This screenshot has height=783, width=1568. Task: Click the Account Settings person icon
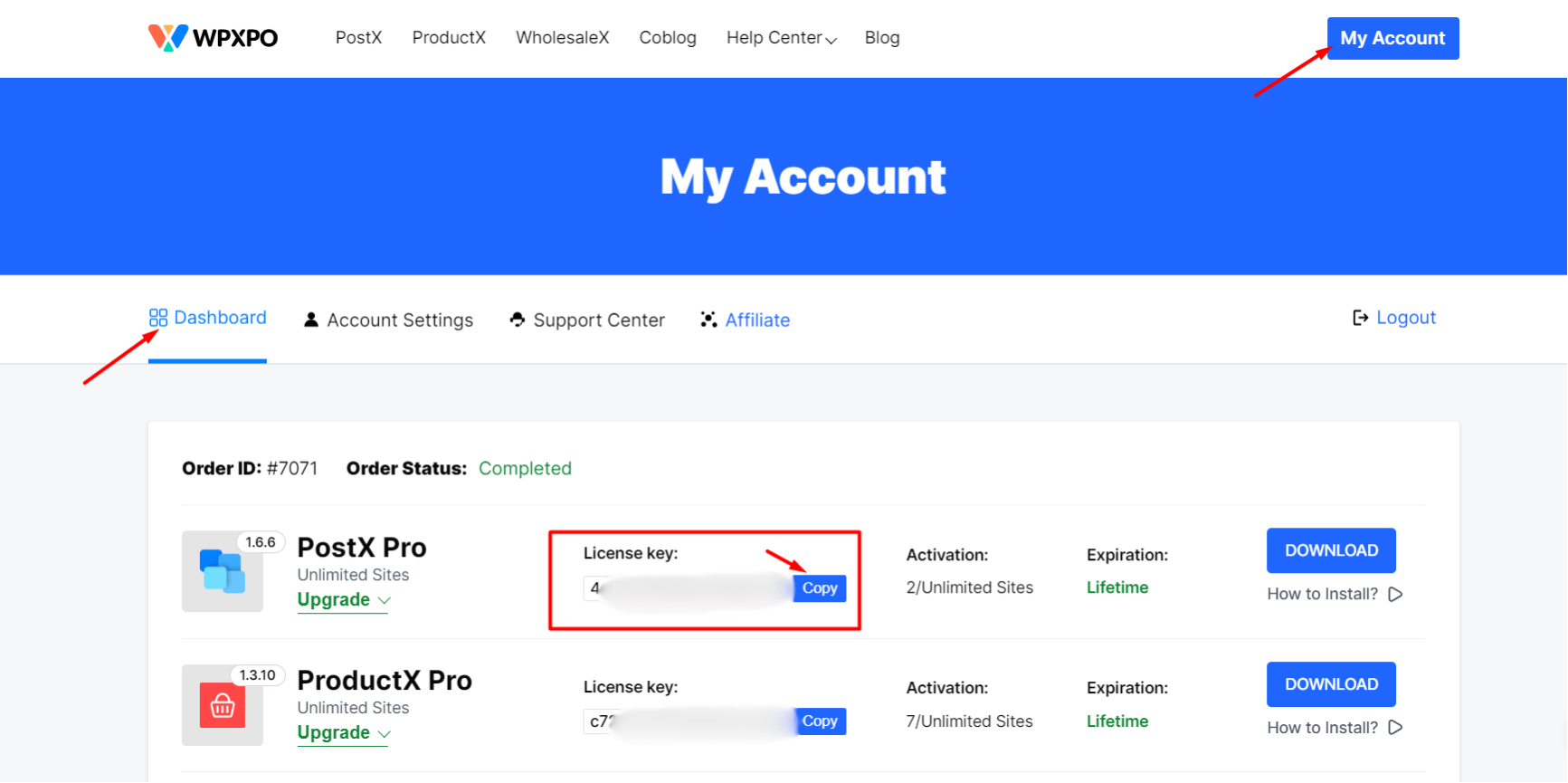click(311, 320)
